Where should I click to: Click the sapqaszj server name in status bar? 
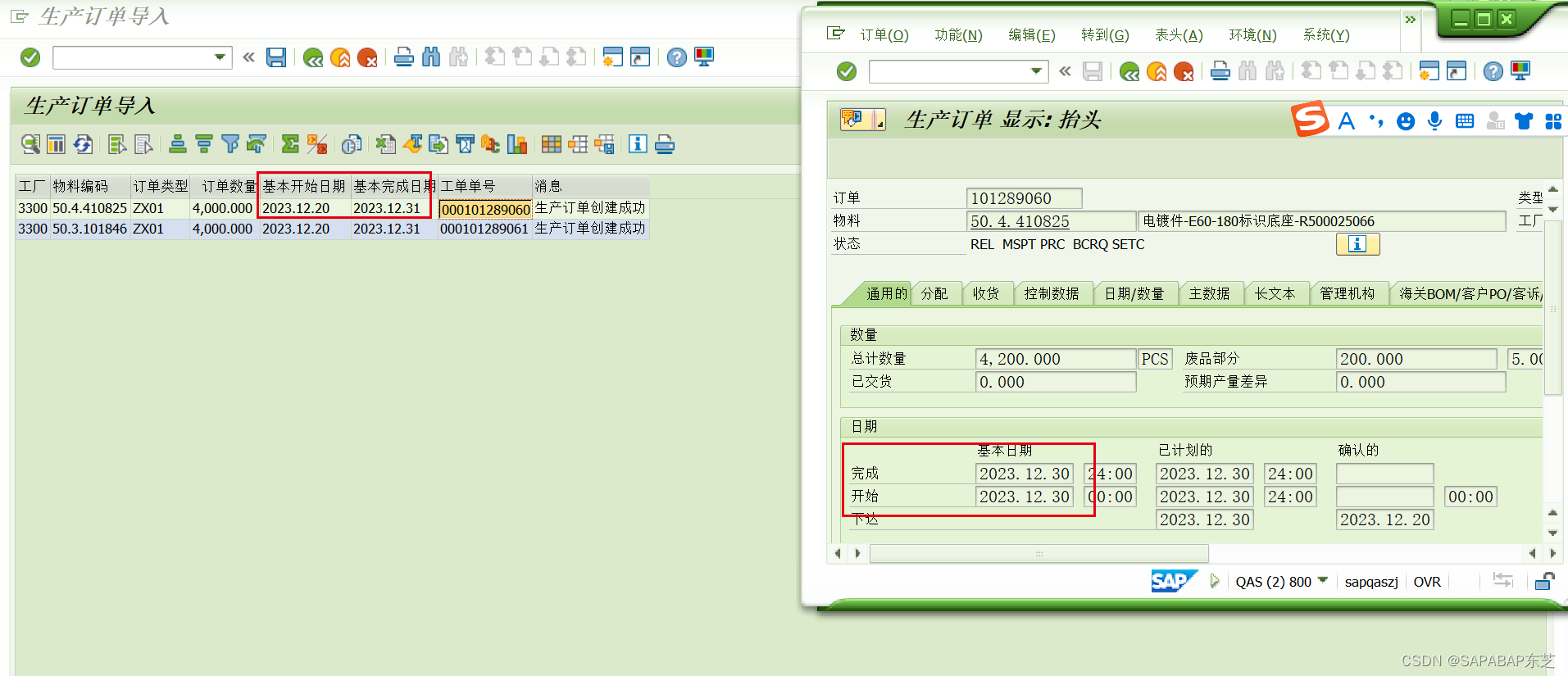pos(1370,582)
